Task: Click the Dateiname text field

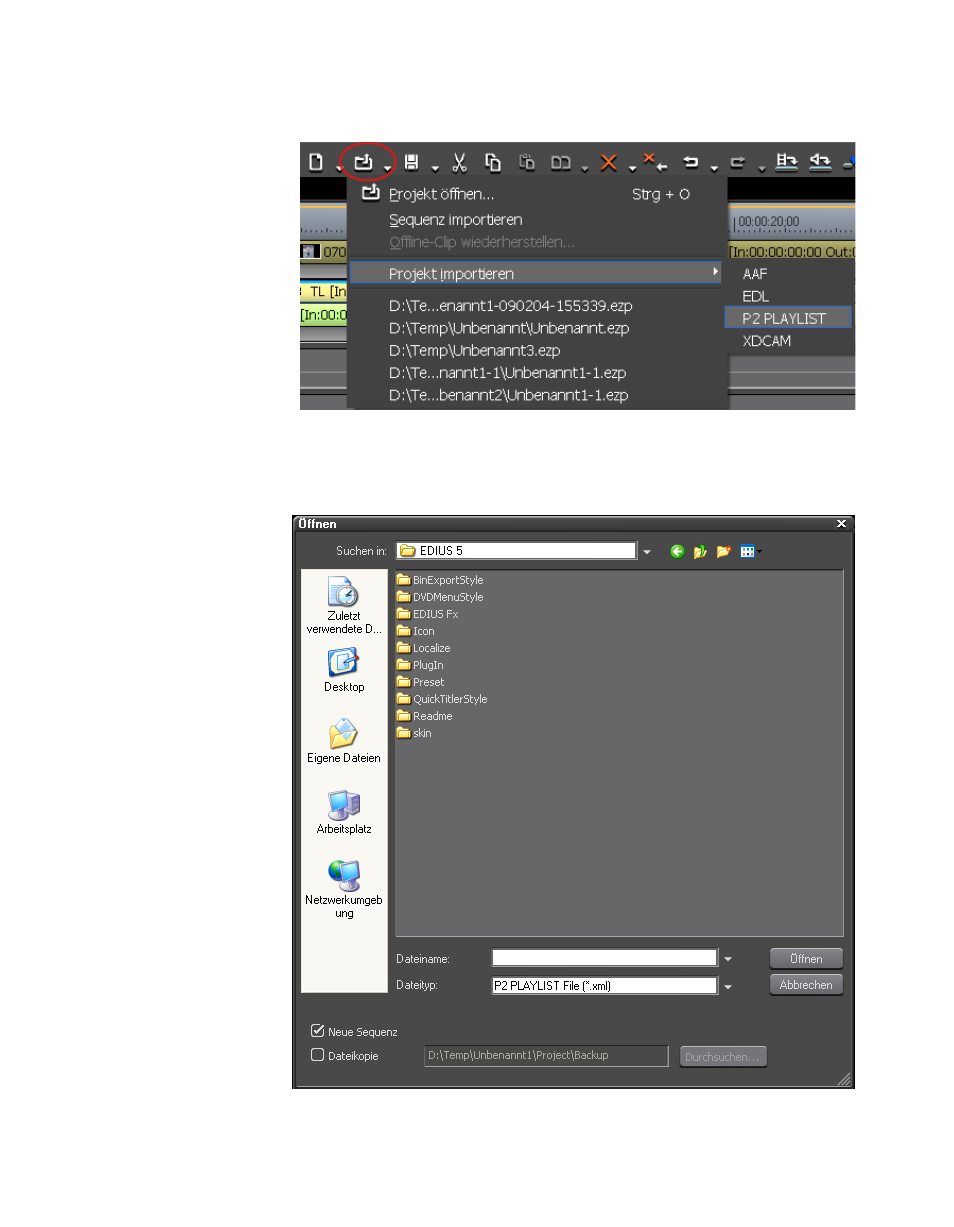Action: [604, 958]
